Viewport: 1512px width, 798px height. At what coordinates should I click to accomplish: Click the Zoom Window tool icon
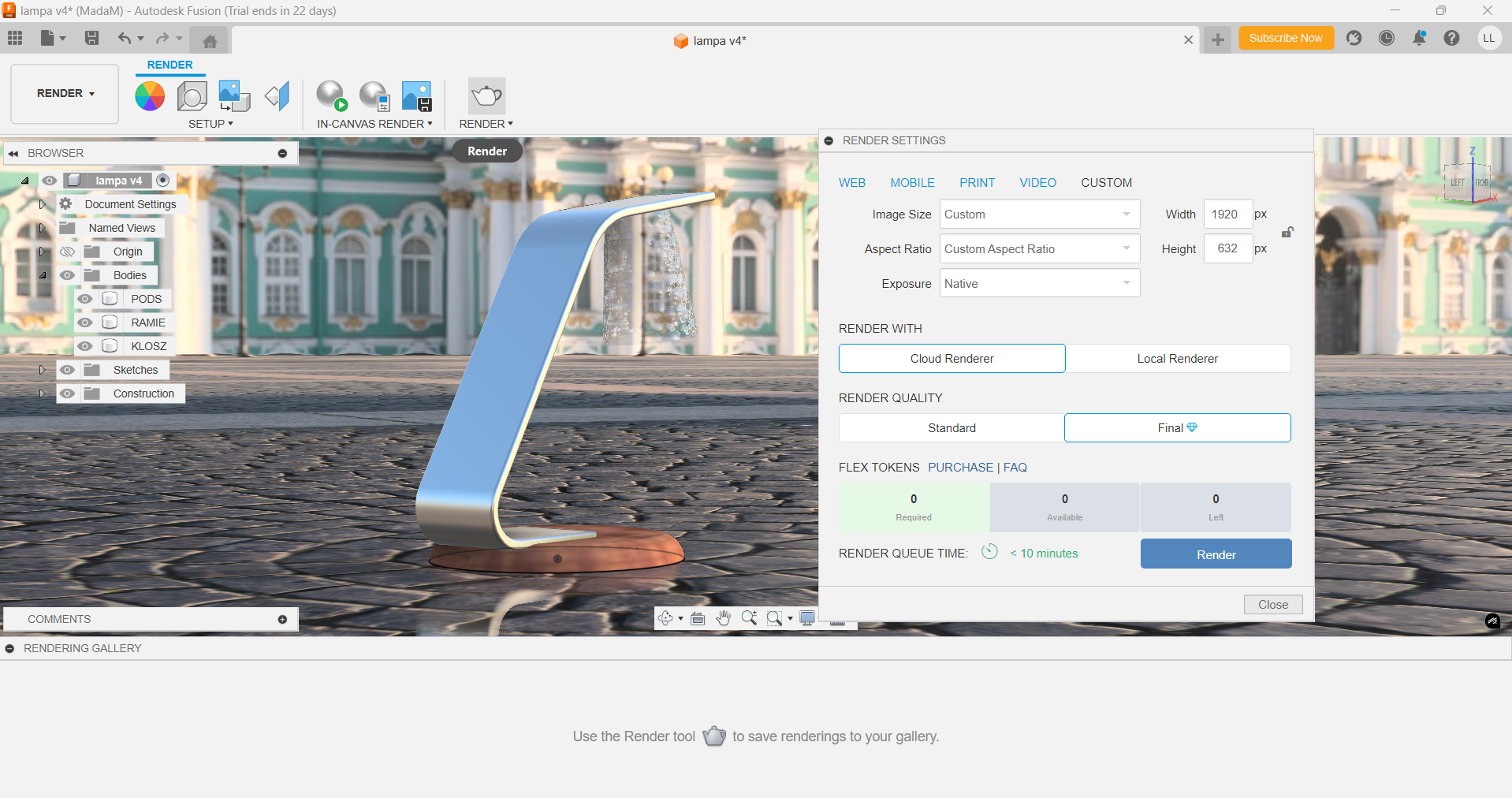775,618
